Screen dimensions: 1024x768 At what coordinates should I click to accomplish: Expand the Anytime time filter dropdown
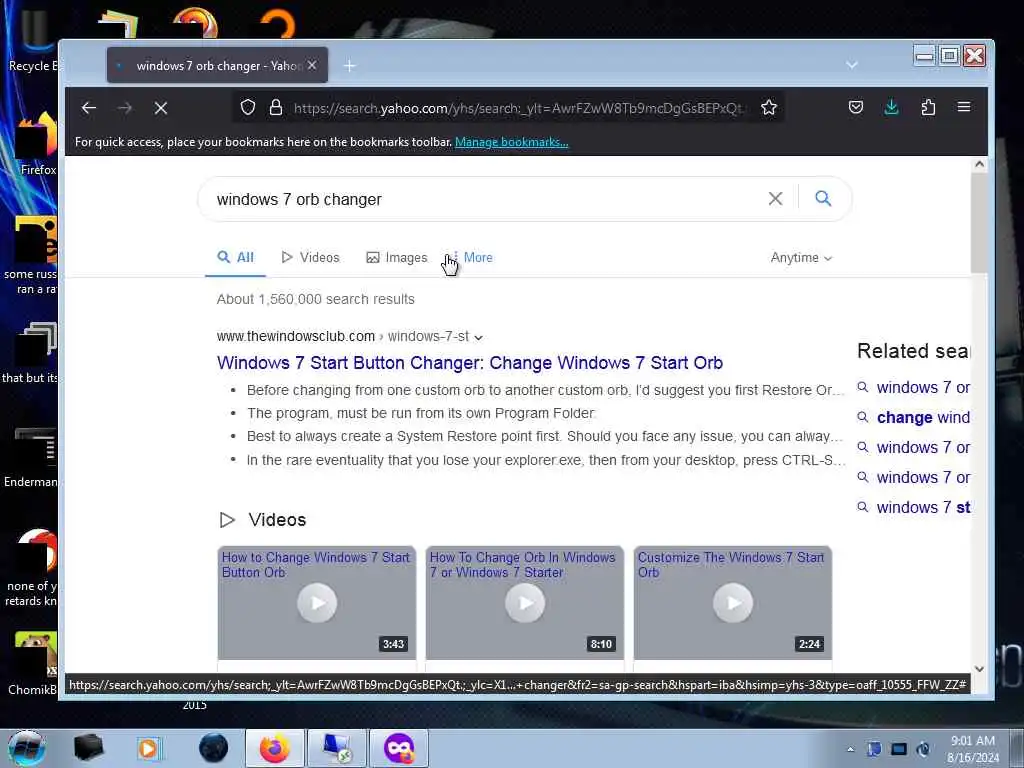[x=801, y=257]
